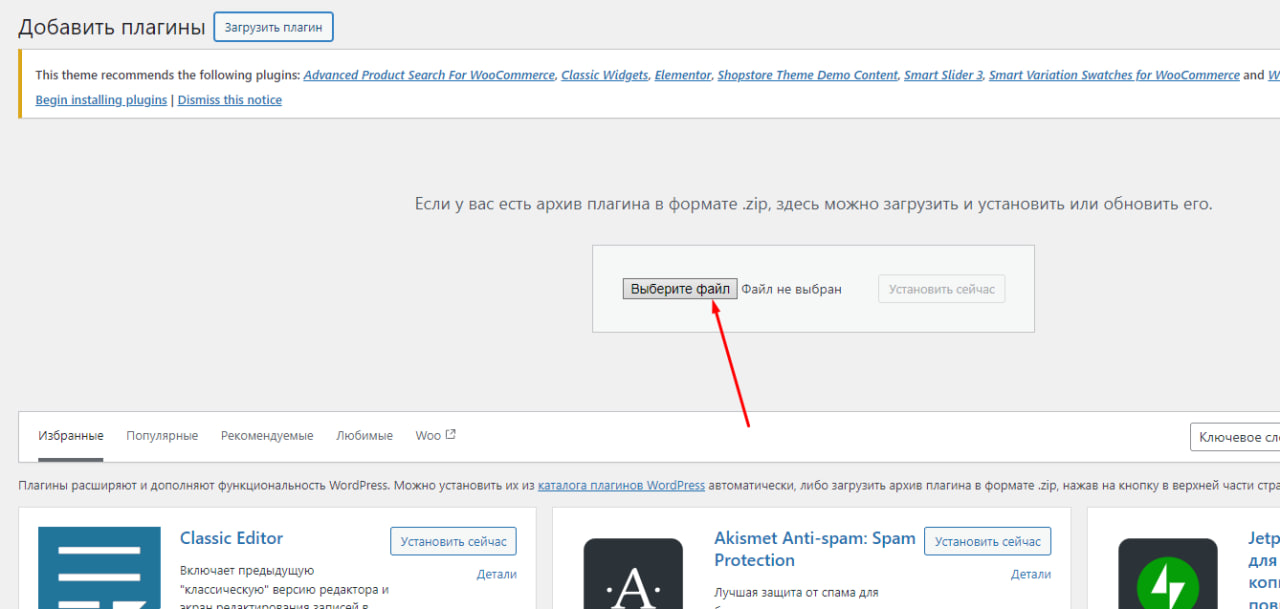Switch to the Любимые tab
The image size is (1280, 609).
(x=364, y=436)
